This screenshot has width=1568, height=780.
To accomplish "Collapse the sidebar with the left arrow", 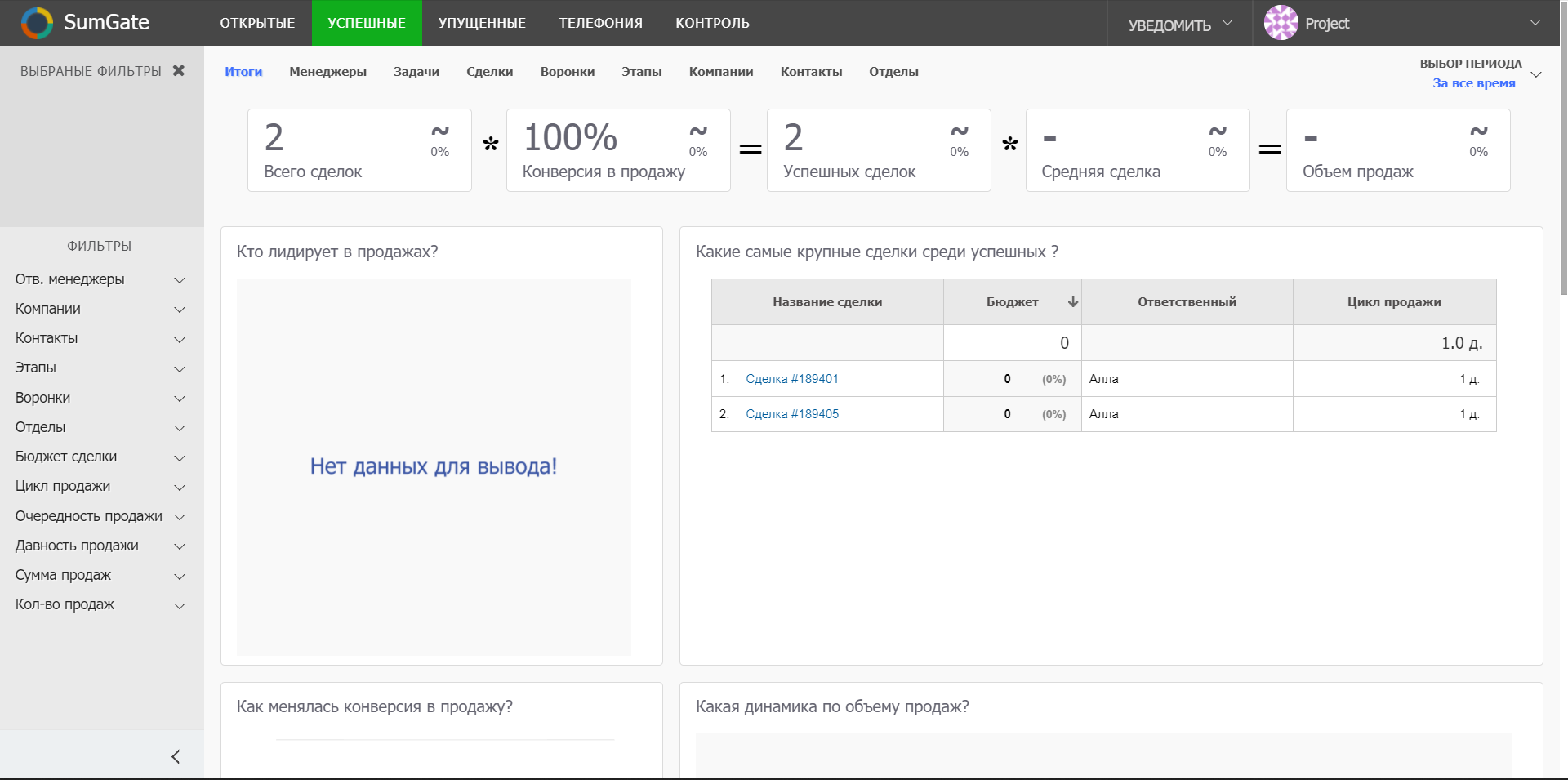I will point(176,756).
